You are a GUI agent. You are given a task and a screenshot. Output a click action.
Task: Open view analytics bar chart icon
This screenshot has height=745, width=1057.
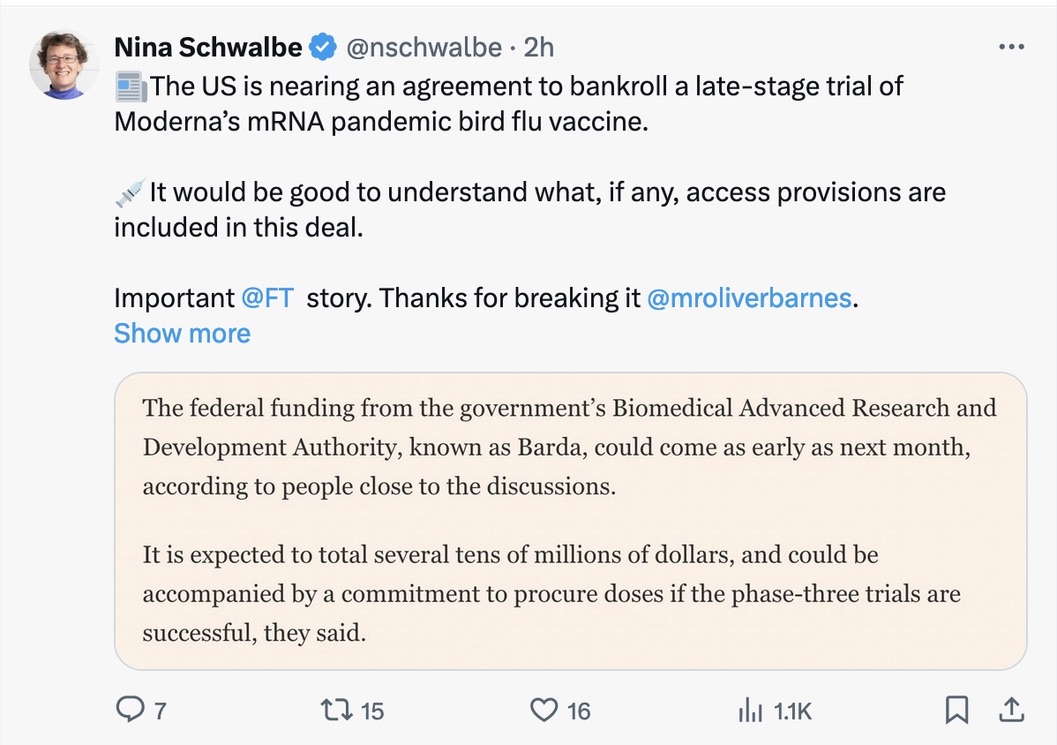pos(749,710)
